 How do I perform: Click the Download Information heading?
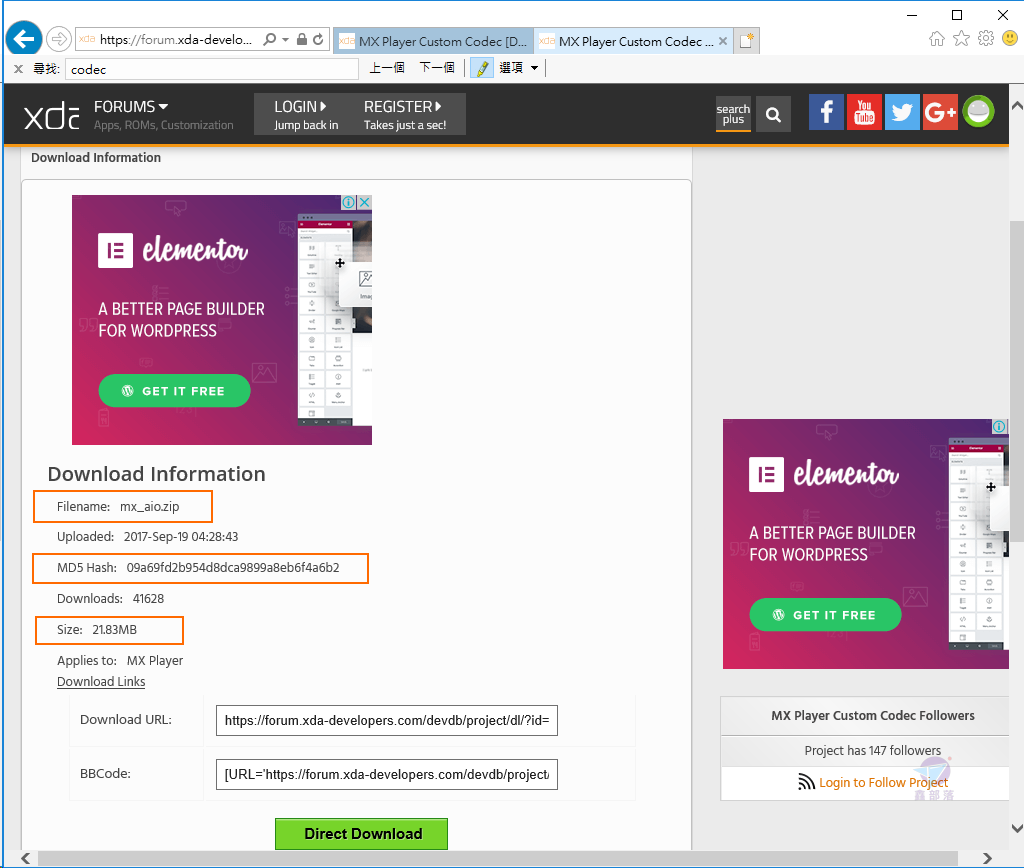[x=157, y=474]
